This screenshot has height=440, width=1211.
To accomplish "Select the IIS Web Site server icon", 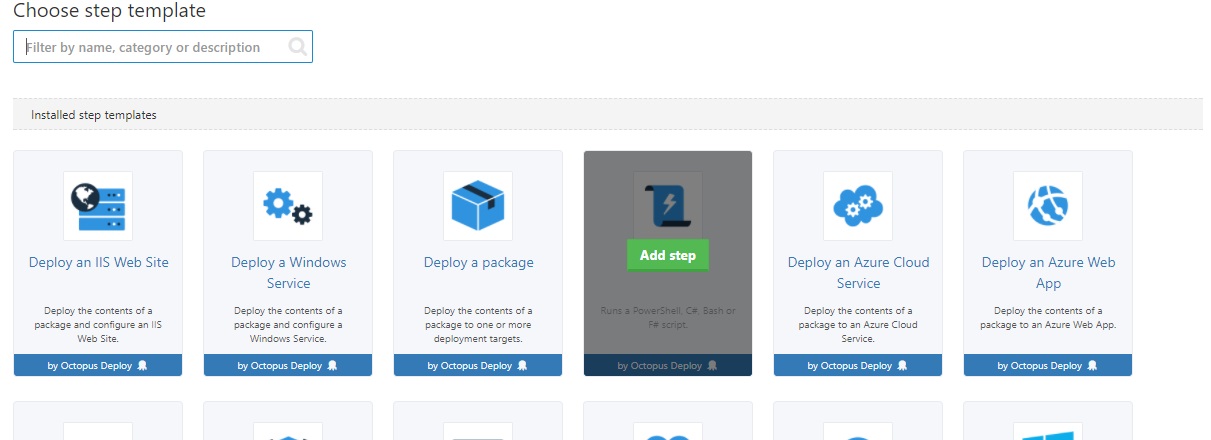I will tap(98, 205).
